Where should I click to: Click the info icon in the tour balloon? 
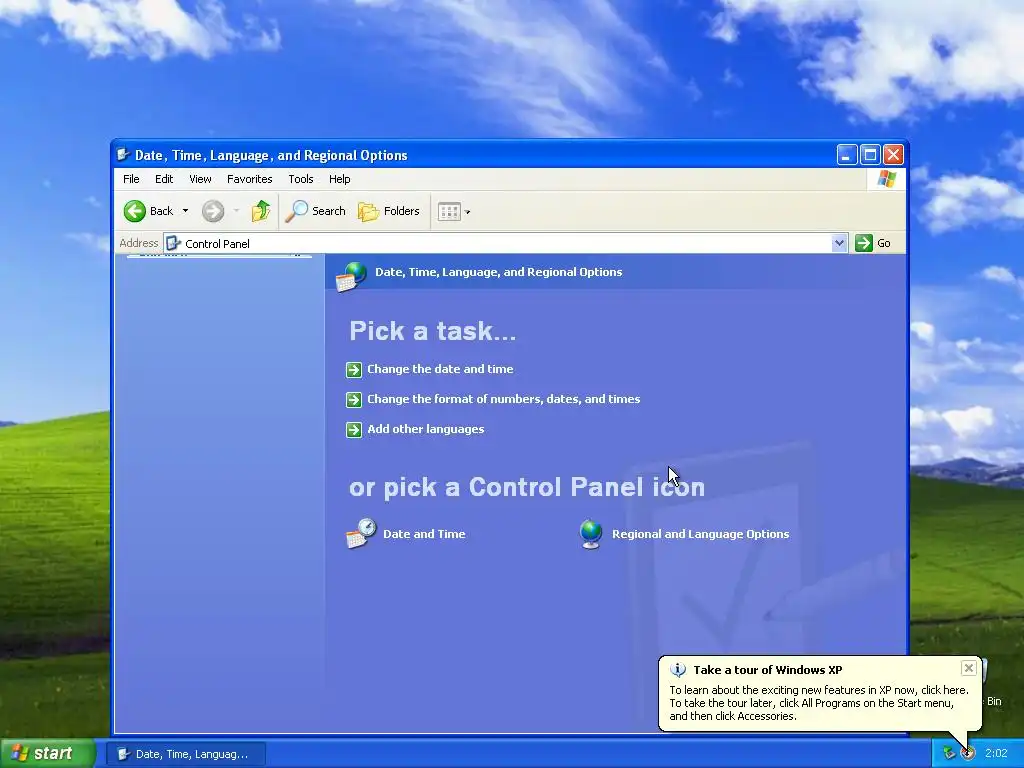coord(678,669)
